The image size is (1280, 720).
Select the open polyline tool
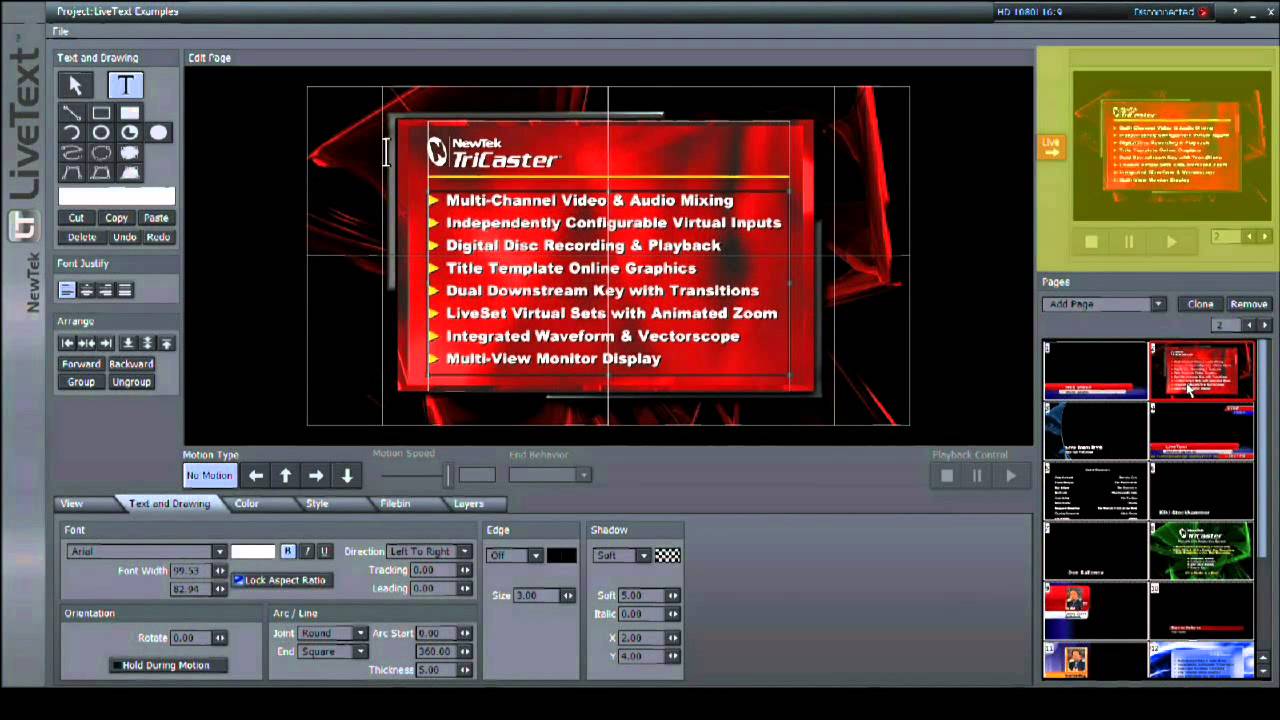point(72,173)
